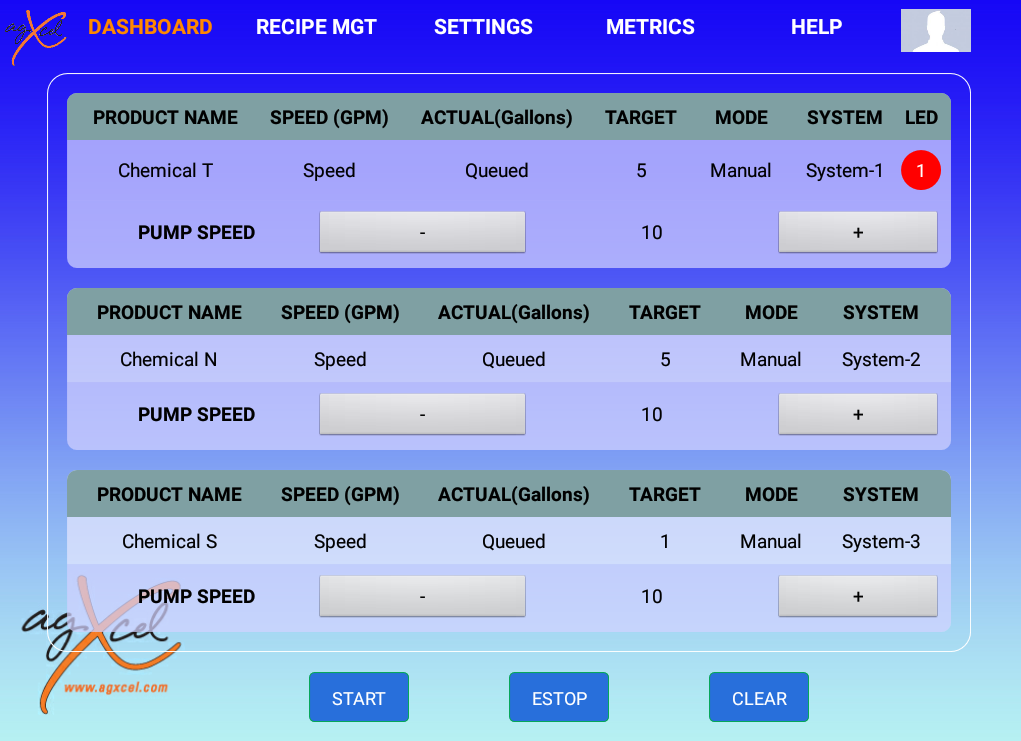Click Manual mode for System-2 row
The image size is (1021, 741).
coord(770,360)
